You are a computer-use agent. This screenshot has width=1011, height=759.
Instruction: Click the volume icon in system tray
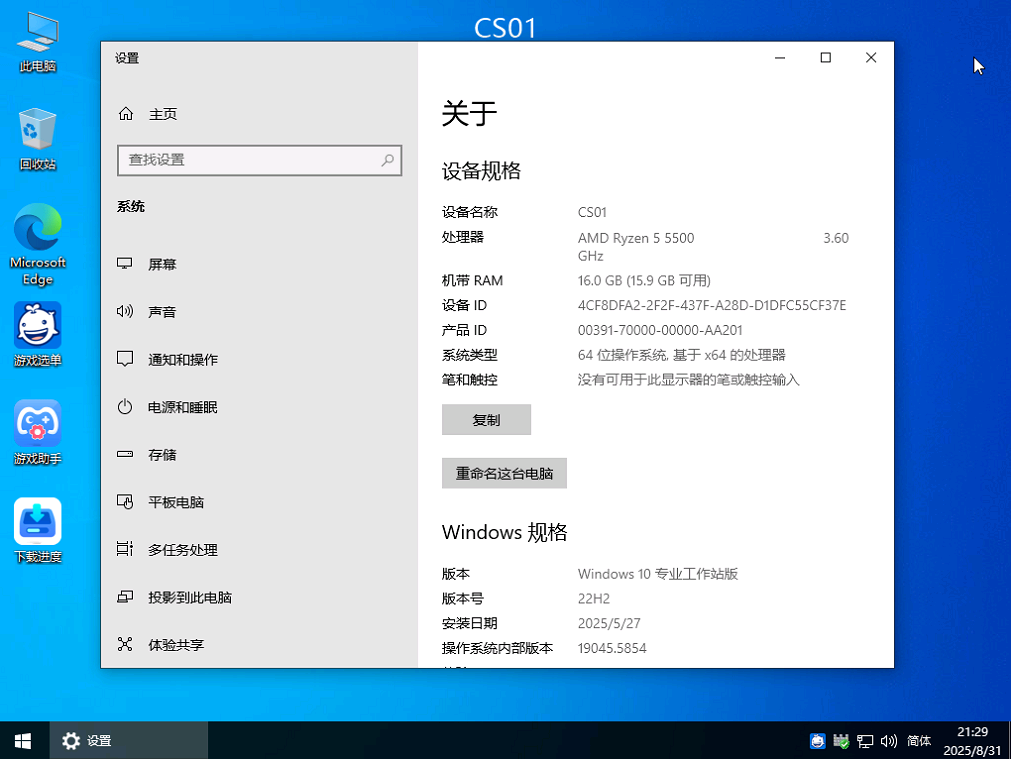click(888, 741)
